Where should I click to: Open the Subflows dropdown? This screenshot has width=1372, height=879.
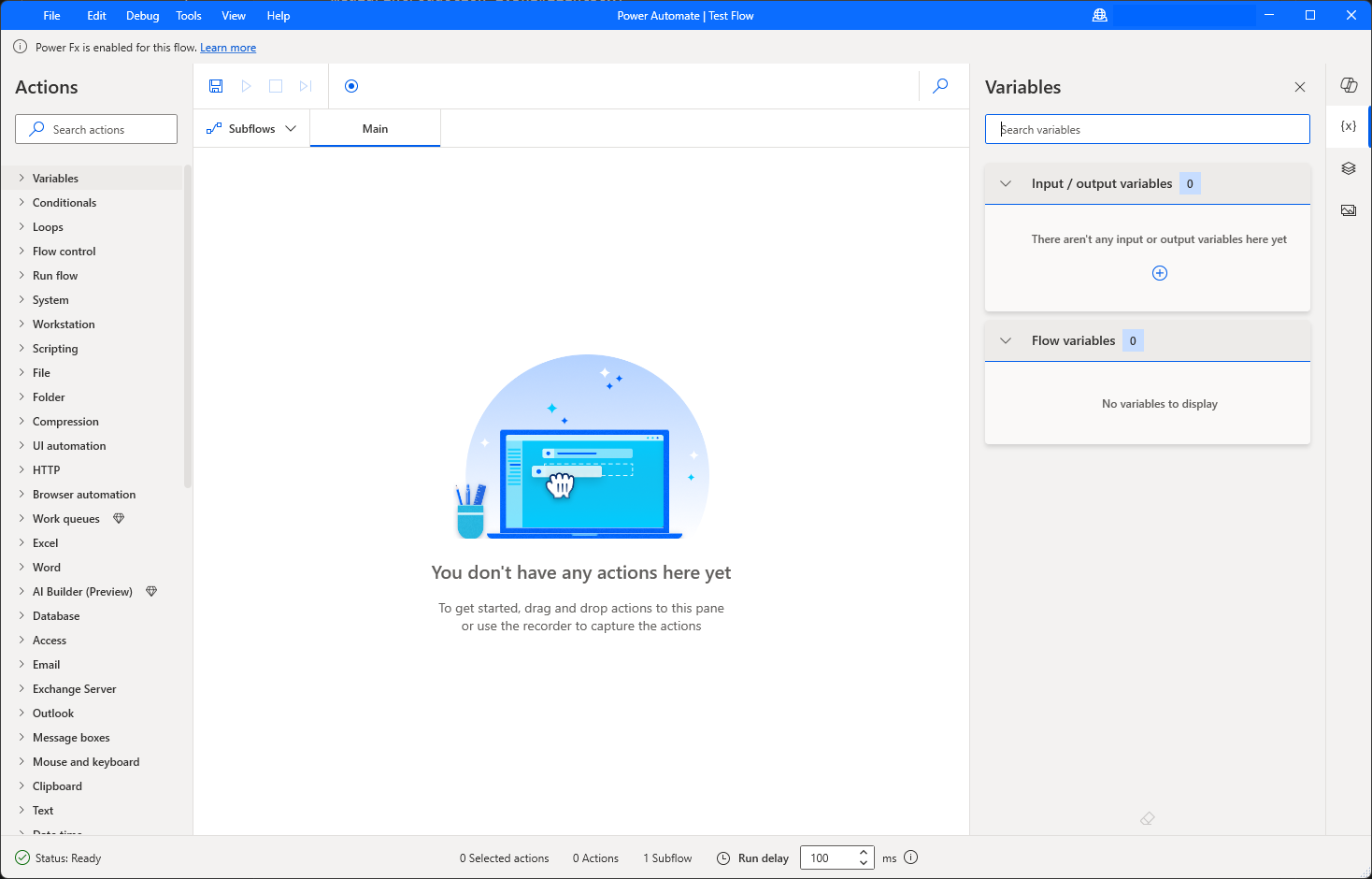(x=291, y=128)
